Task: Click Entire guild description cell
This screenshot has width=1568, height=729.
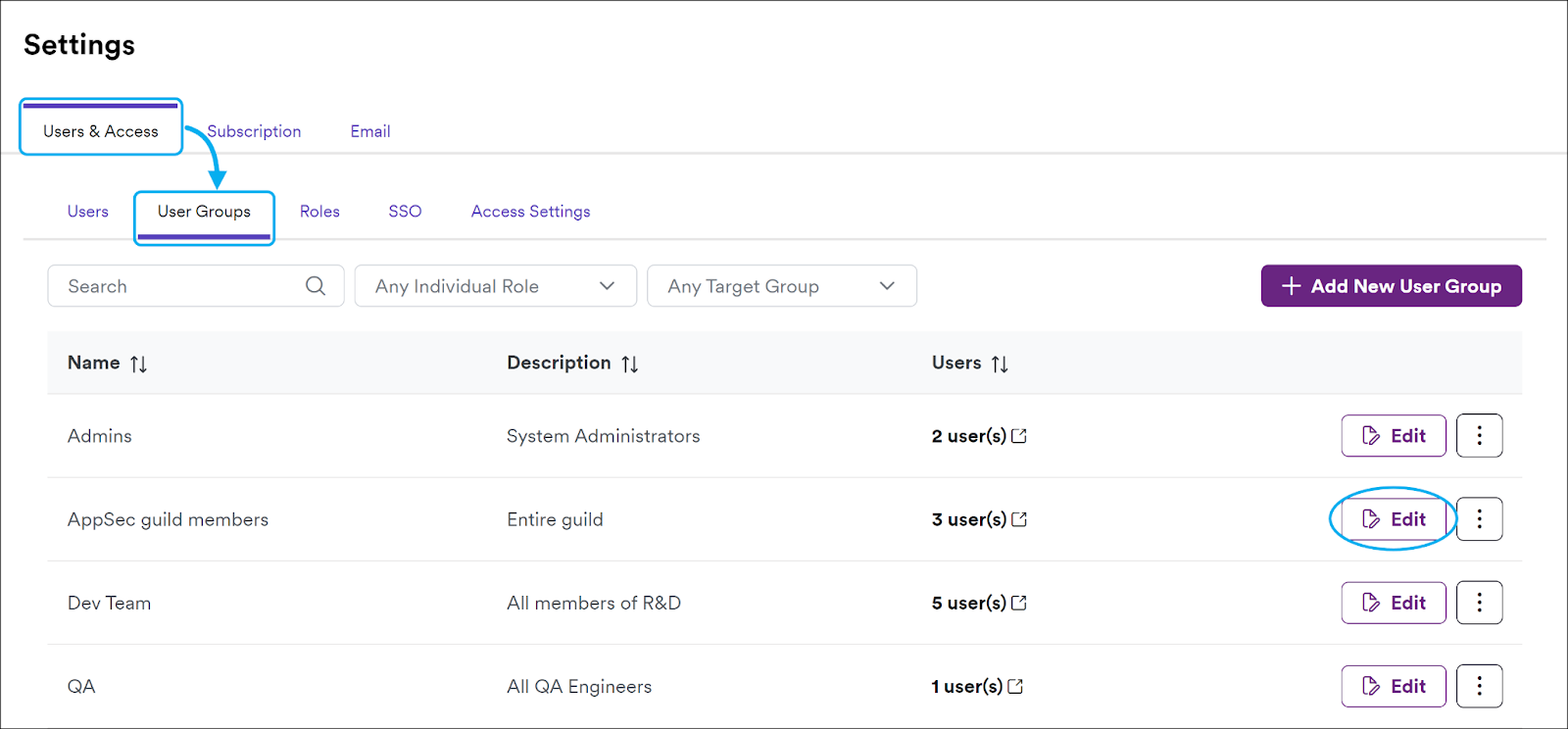Action: [x=555, y=519]
